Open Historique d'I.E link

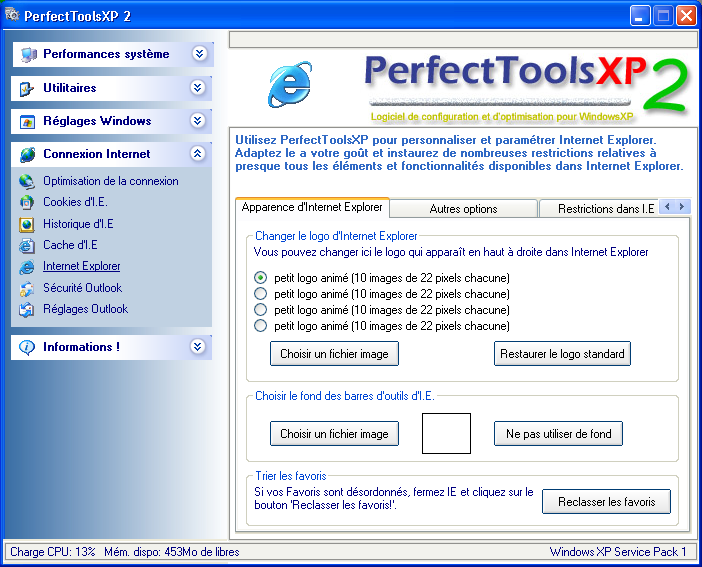tap(78, 223)
